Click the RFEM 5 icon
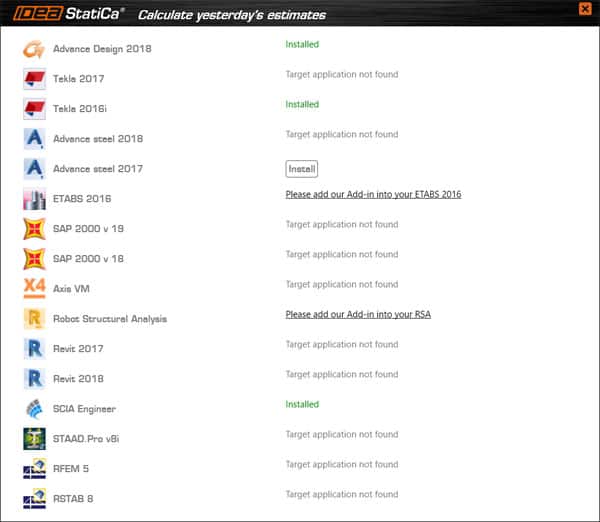 (34, 469)
